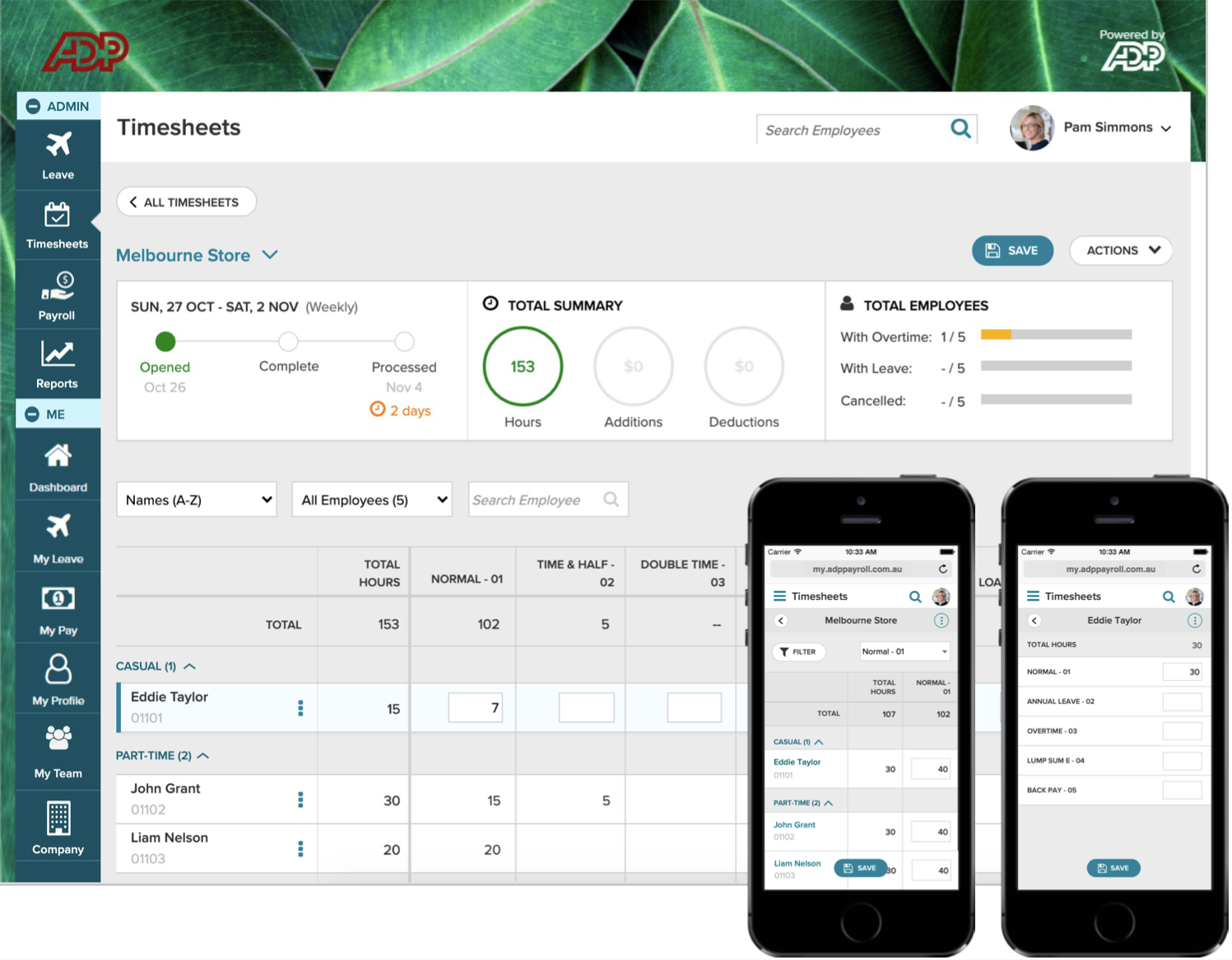Image resolution: width=1232 pixels, height=960 pixels.
Task: Select the Processed status step circle
Action: pyautogui.click(x=404, y=341)
